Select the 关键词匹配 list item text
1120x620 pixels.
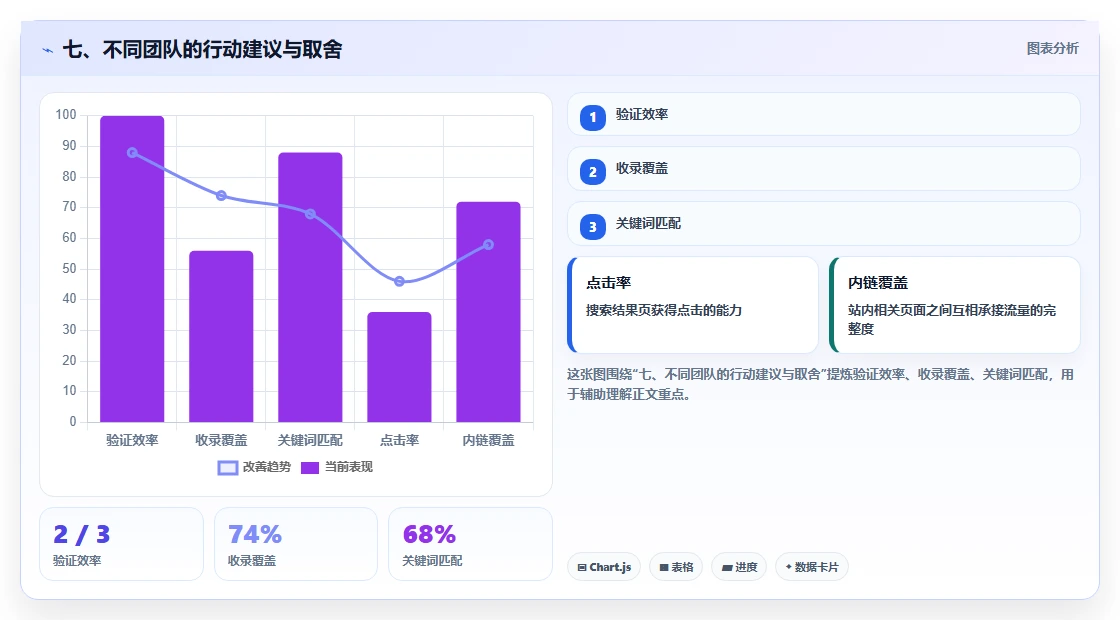coord(649,224)
